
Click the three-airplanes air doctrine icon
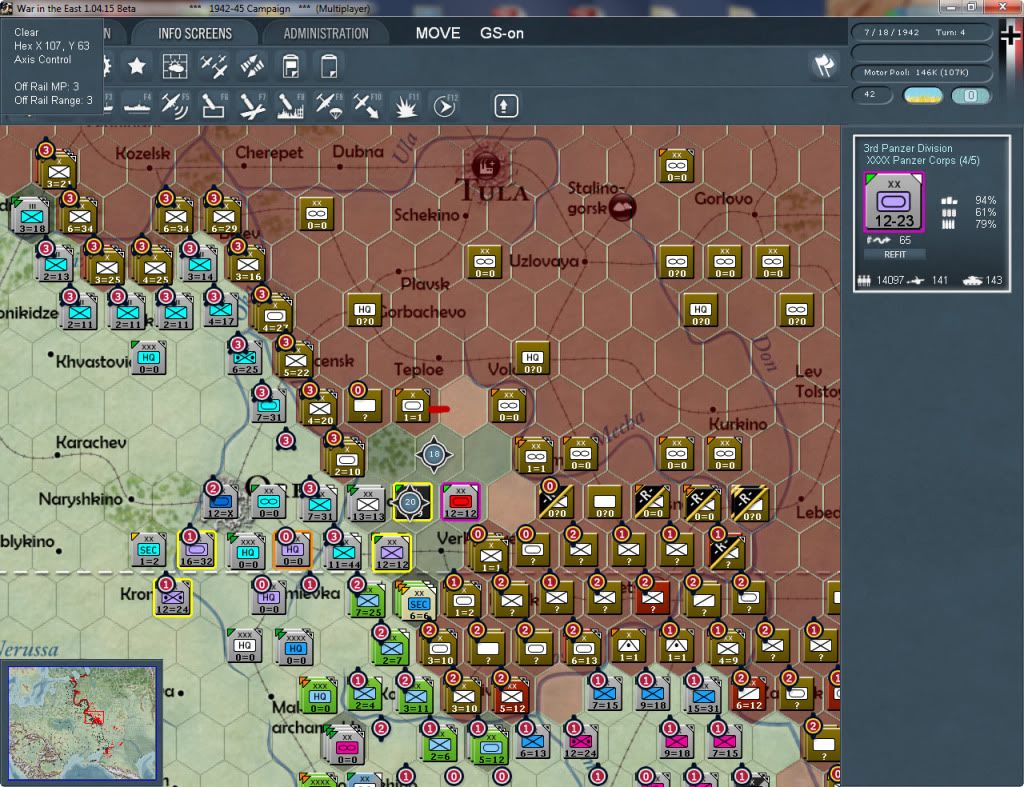(x=214, y=66)
